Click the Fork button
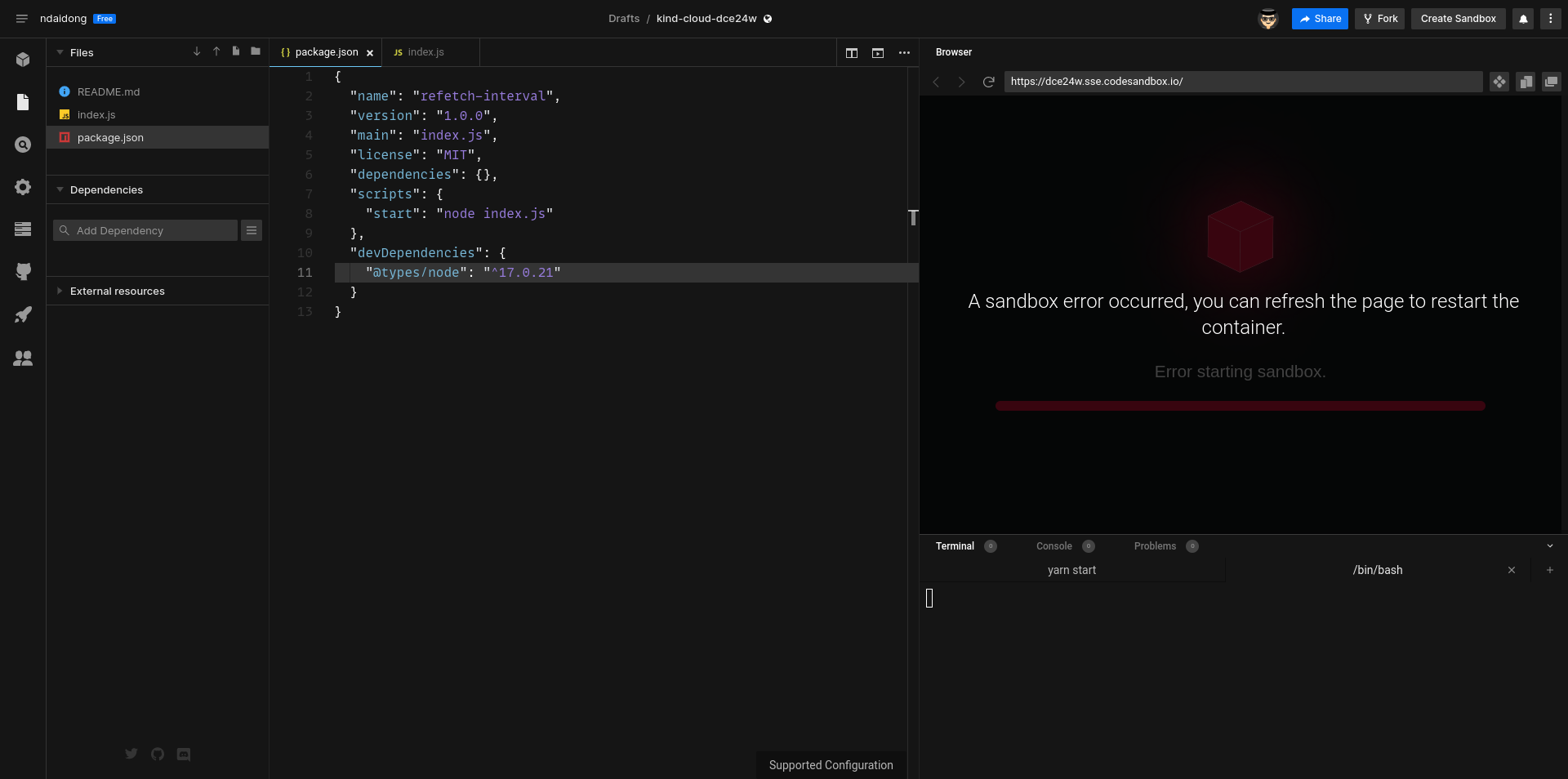 [1379, 18]
